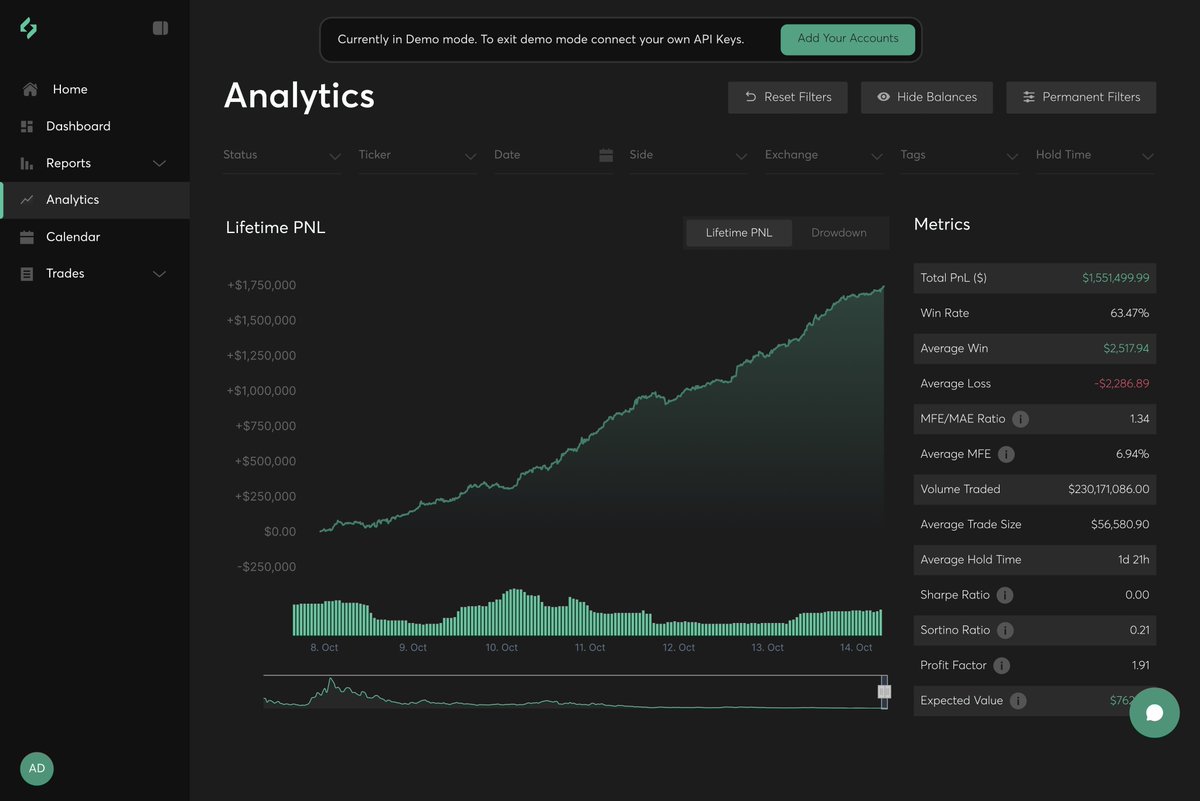Go to Home in the sidebar
This screenshot has width=1200, height=801.
click(94, 89)
